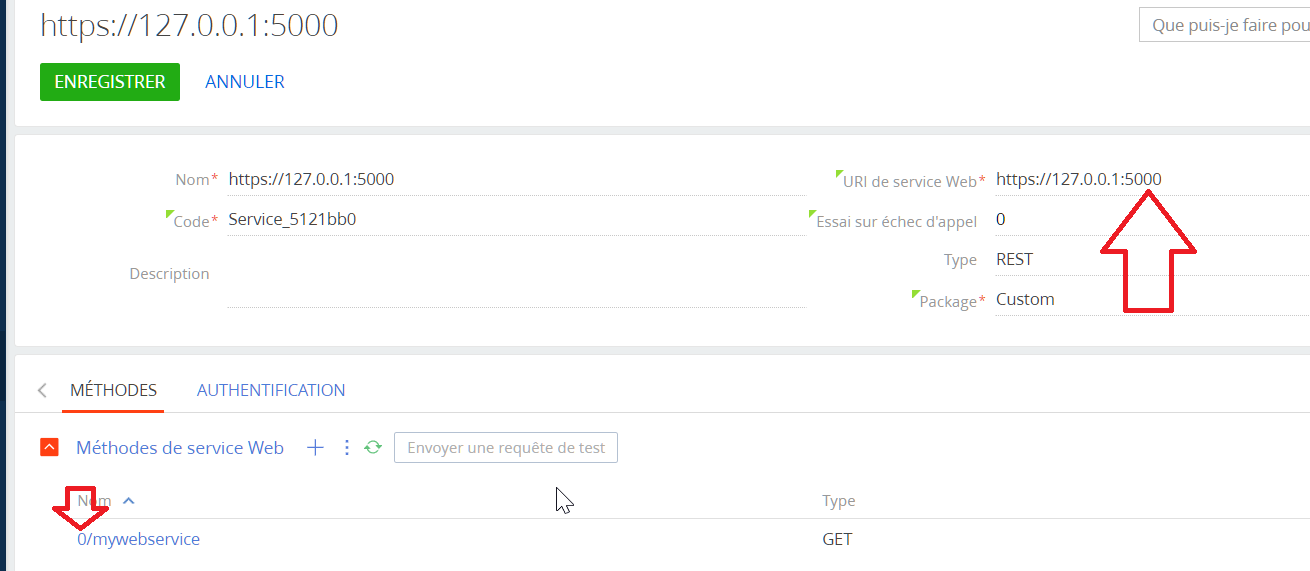Viewport: 1310px width, 571px height.
Task: Refresh the web service methods list
Action: (373, 448)
